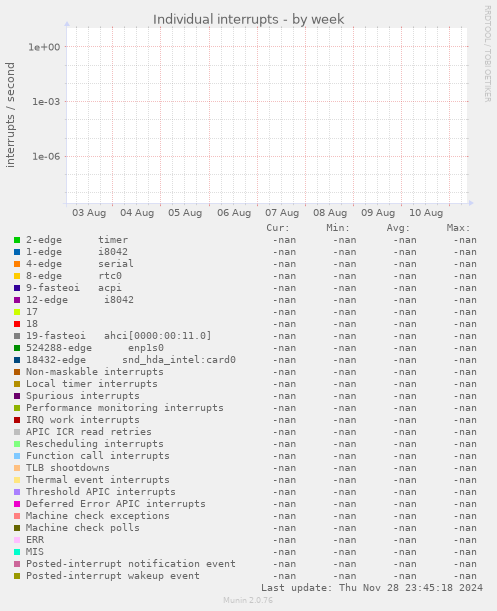Click the graph title Individual interrupts - by week
The height and width of the screenshot is (611, 497).
pos(248,19)
